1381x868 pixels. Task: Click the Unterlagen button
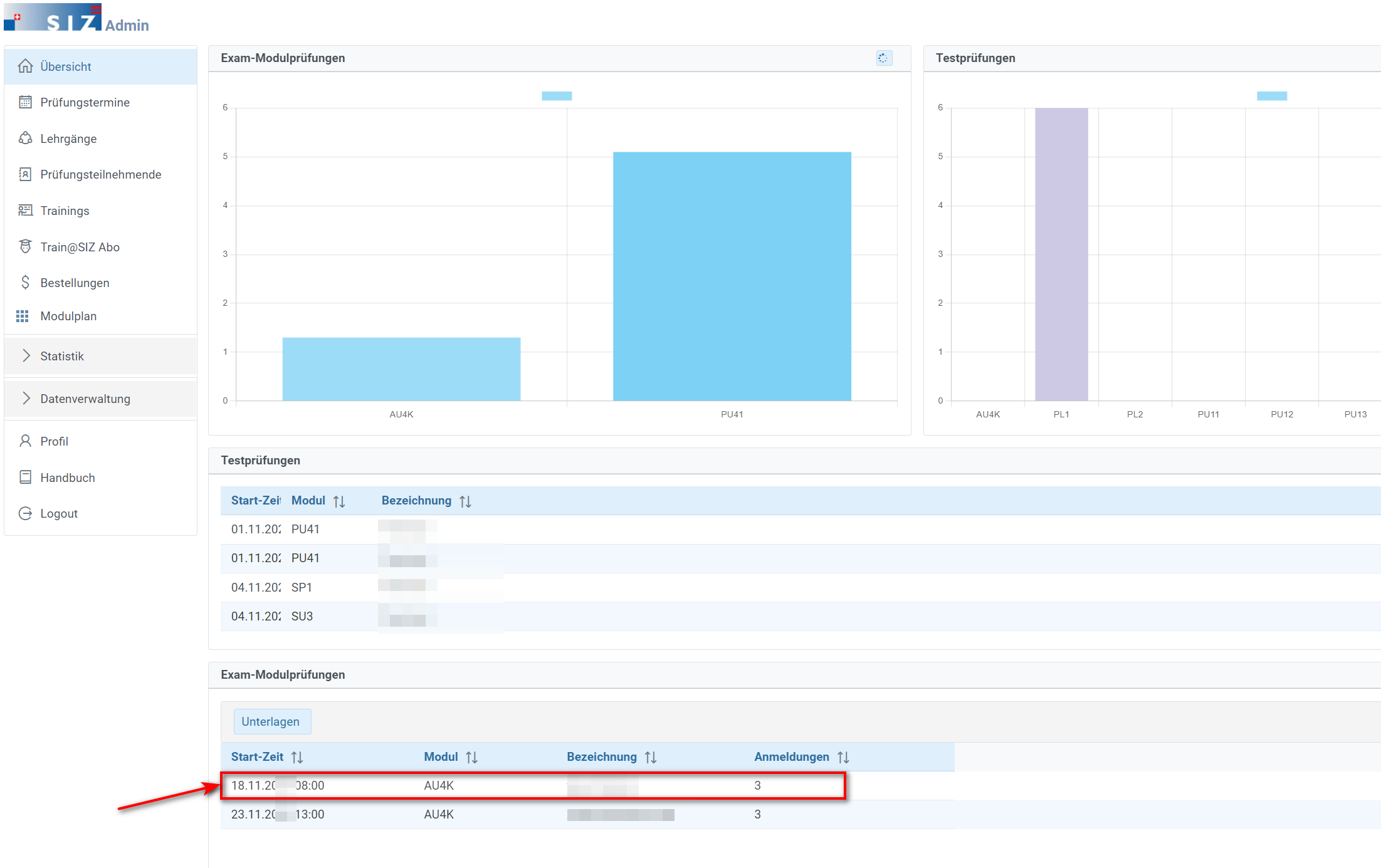pyautogui.click(x=272, y=721)
